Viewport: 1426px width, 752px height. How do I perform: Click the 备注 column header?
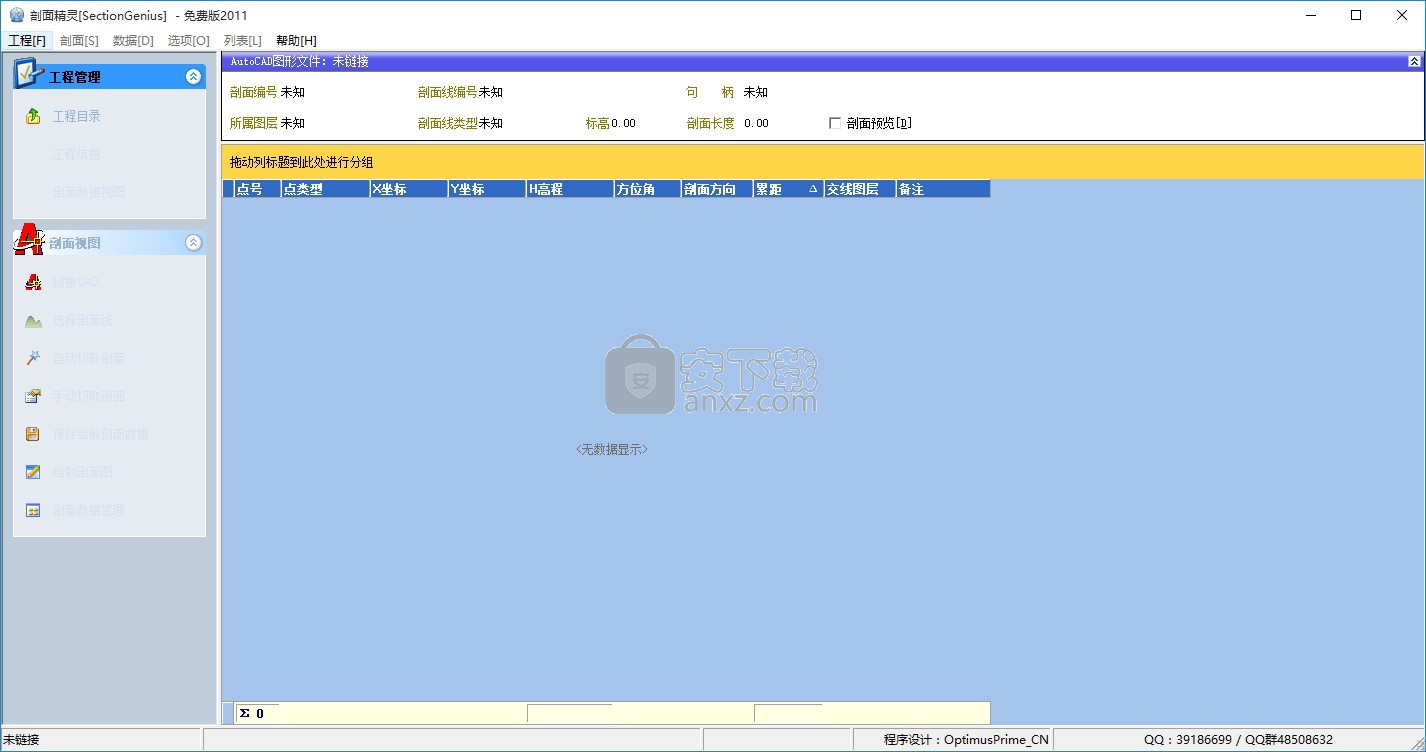point(942,189)
